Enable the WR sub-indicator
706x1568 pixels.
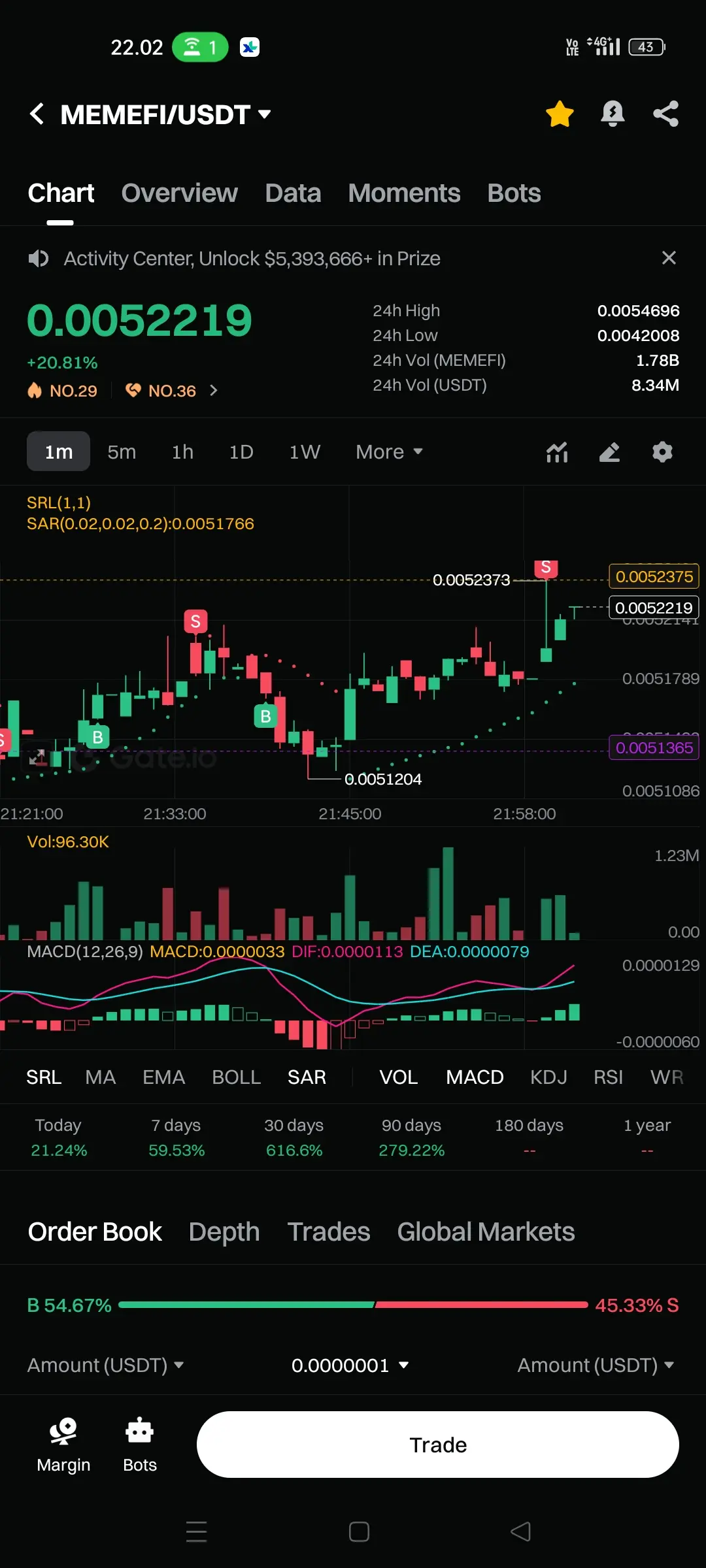tap(667, 1077)
